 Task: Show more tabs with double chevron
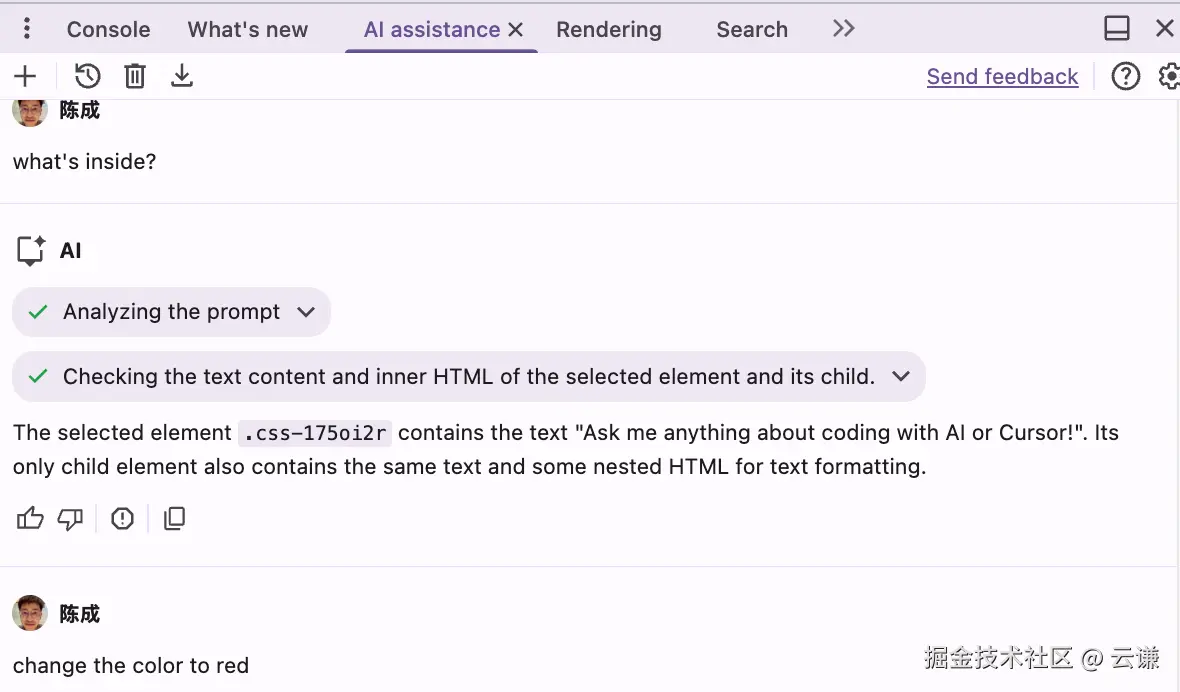[843, 29]
